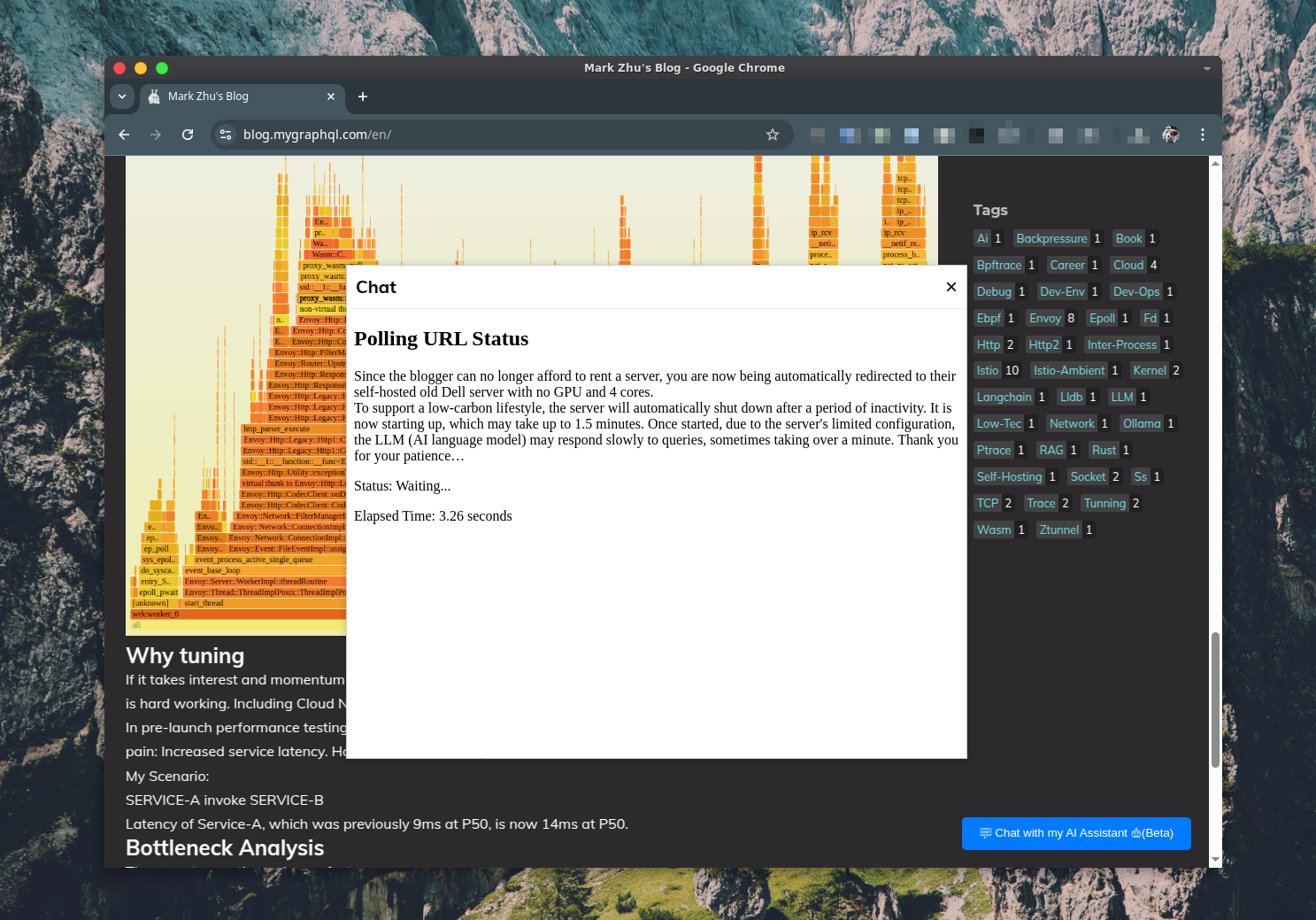This screenshot has width=1316, height=920.
Task: Open the Envoy tag link
Action: pyautogui.click(x=1044, y=318)
